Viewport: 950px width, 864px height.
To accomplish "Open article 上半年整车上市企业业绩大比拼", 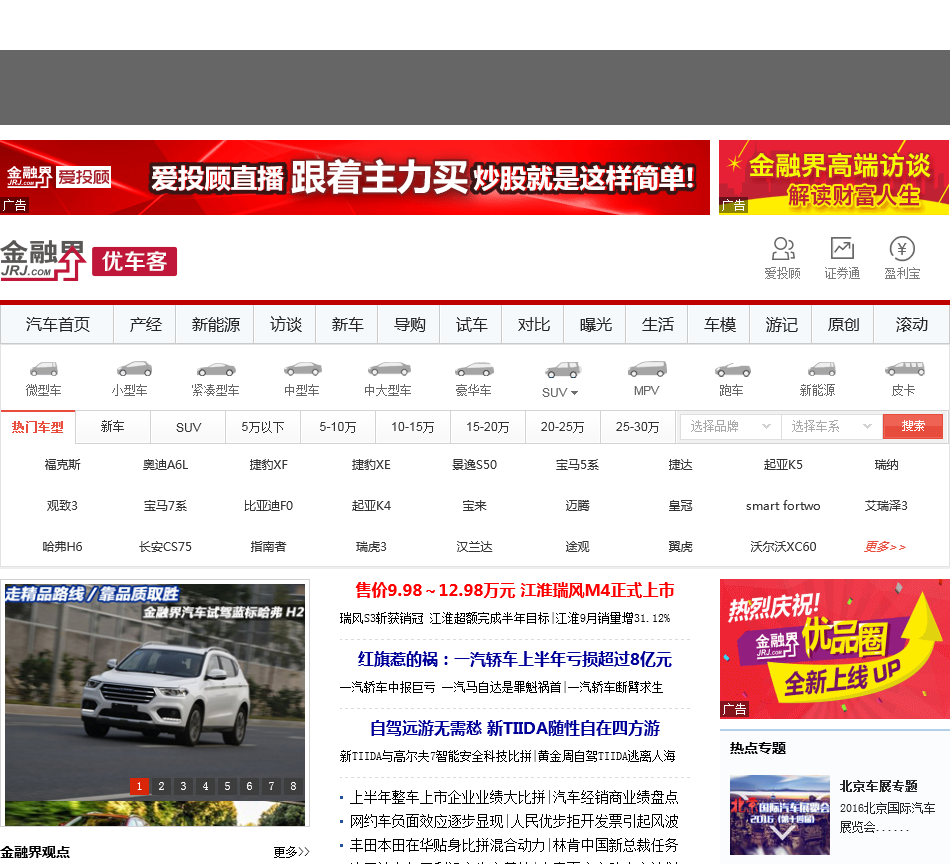I will (x=447, y=797).
